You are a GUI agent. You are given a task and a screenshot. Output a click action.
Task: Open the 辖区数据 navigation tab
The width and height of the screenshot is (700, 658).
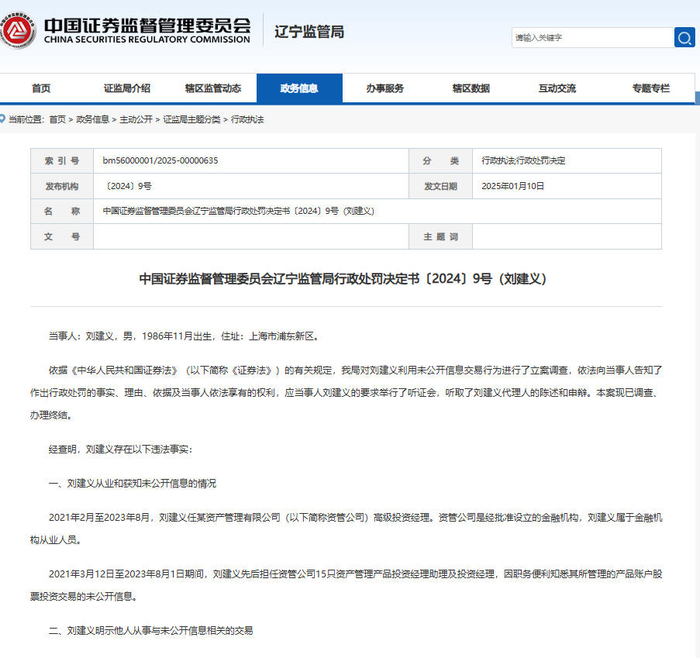click(471, 88)
